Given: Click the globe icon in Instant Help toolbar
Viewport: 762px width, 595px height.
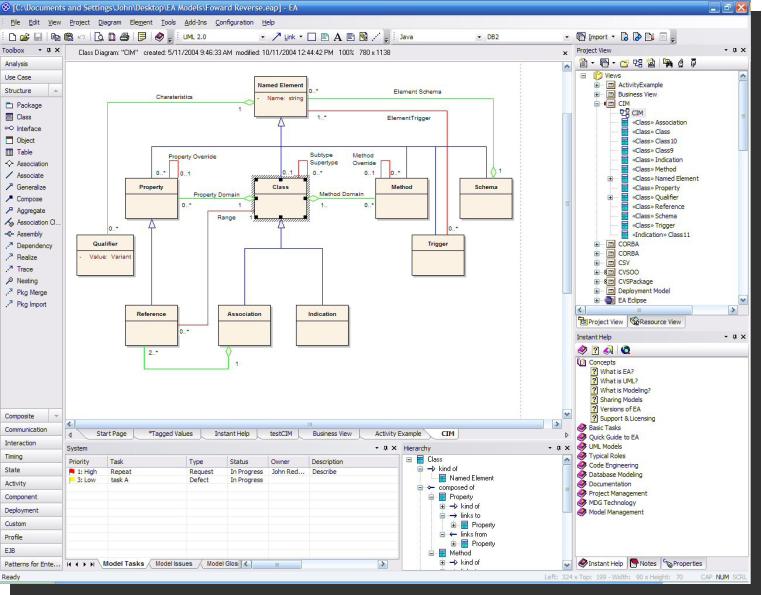Looking at the screenshot, I should point(625,350).
